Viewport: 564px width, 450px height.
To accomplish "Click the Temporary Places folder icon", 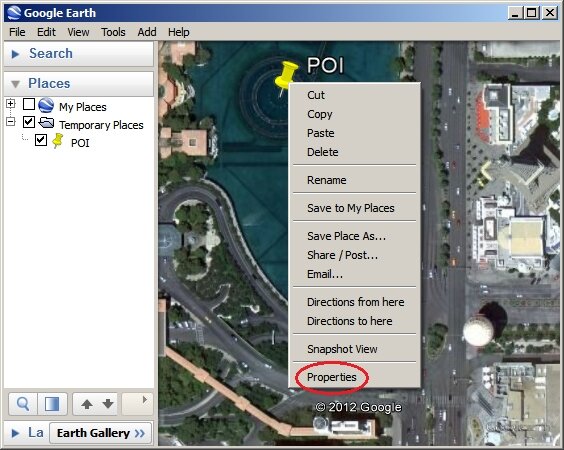I will (x=46, y=123).
